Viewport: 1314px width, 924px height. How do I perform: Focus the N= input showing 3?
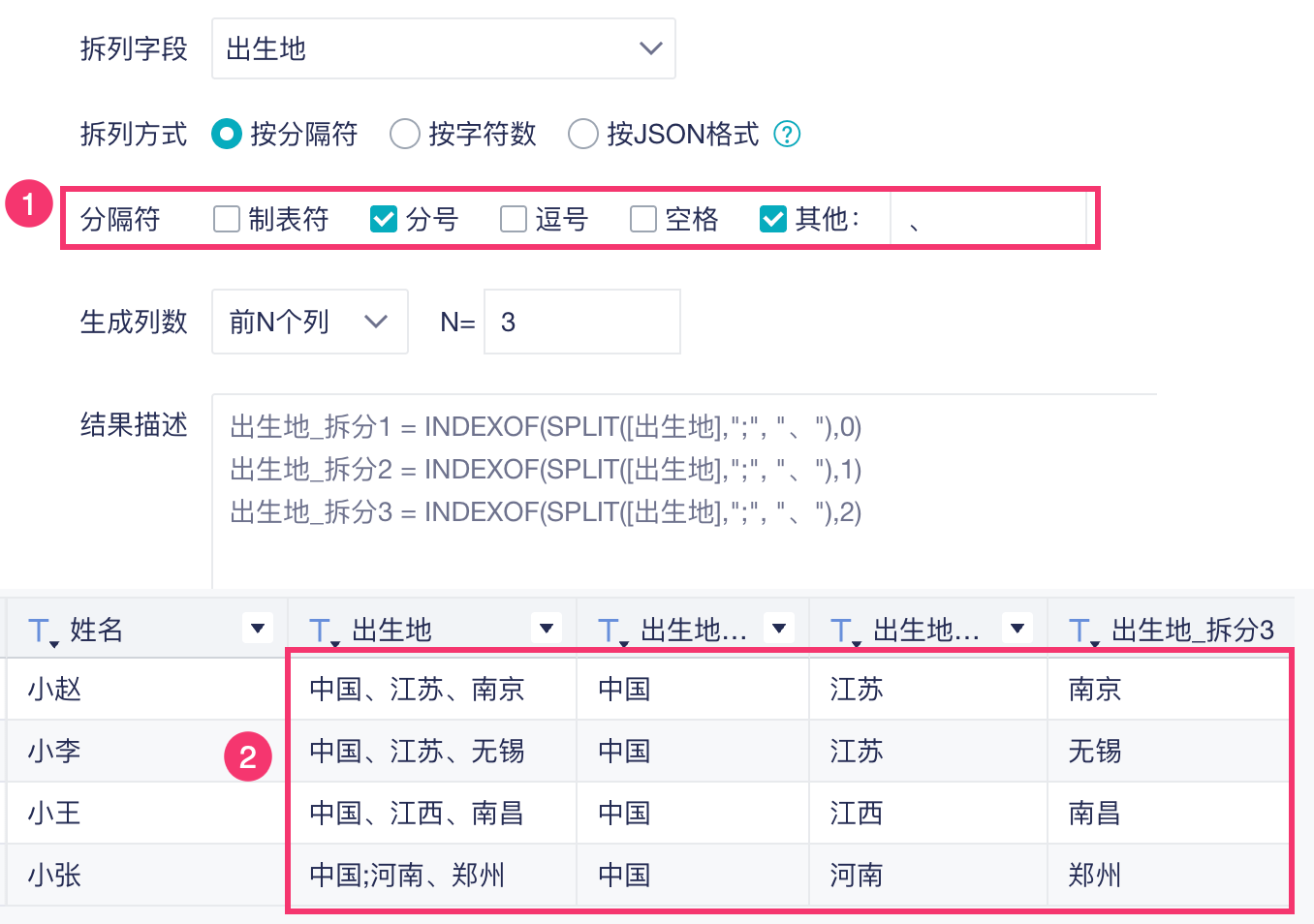(582, 322)
